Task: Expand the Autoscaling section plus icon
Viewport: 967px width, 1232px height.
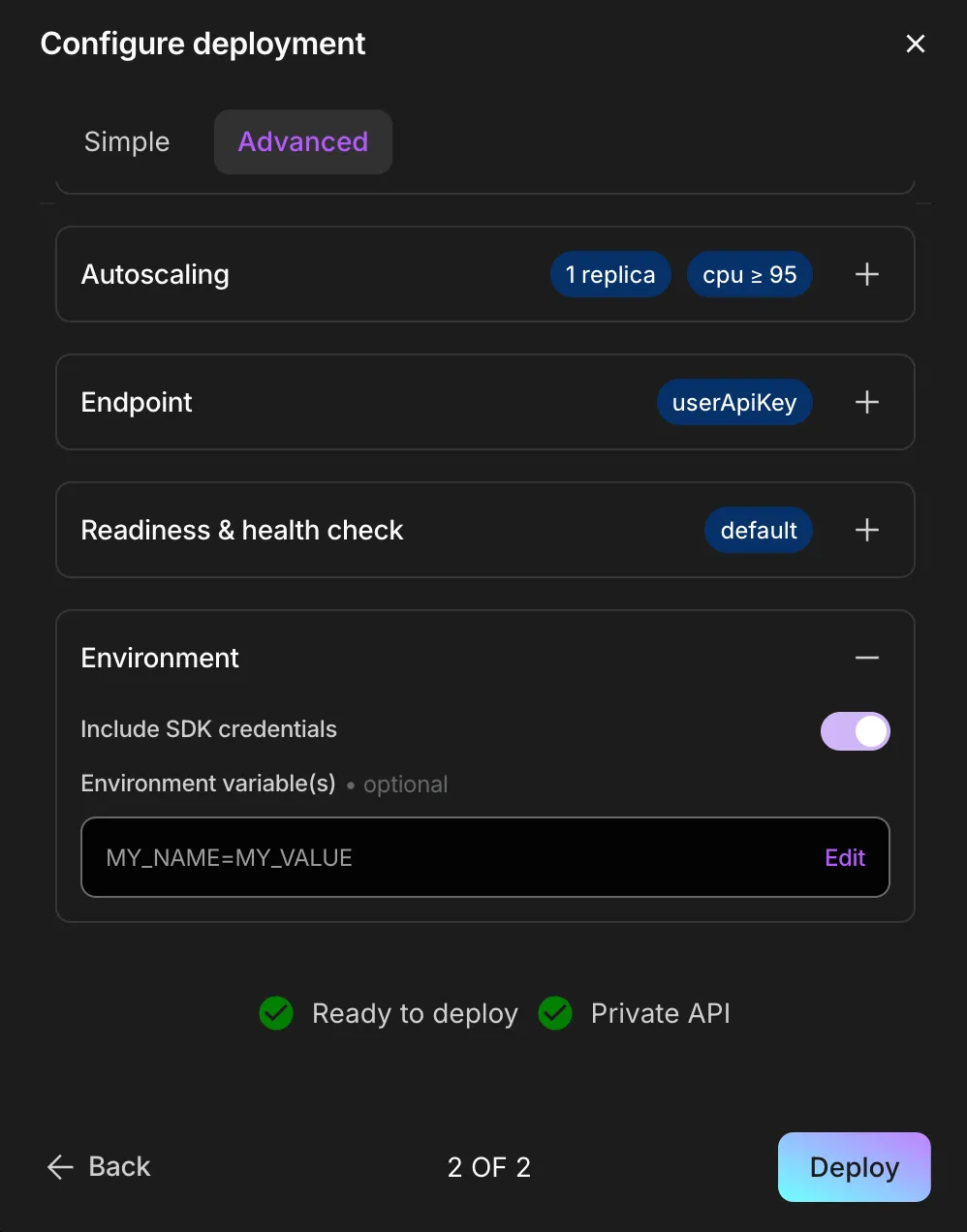Action: pos(867,274)
